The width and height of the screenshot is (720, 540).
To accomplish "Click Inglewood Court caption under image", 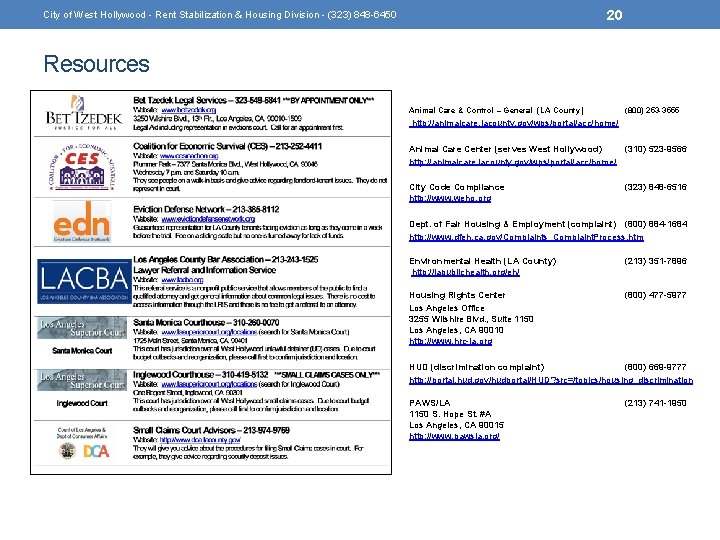I will (x=82, y=403).
